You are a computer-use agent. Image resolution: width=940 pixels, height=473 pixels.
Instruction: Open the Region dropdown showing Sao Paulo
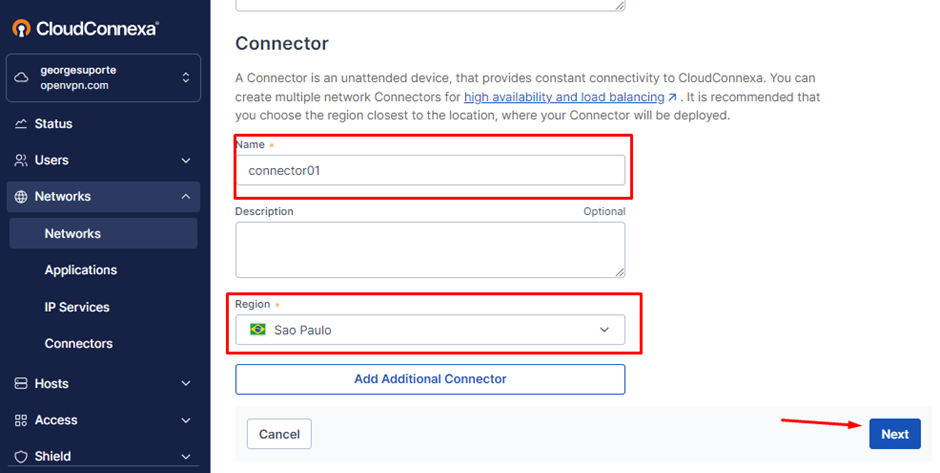(x=430, y=330)
